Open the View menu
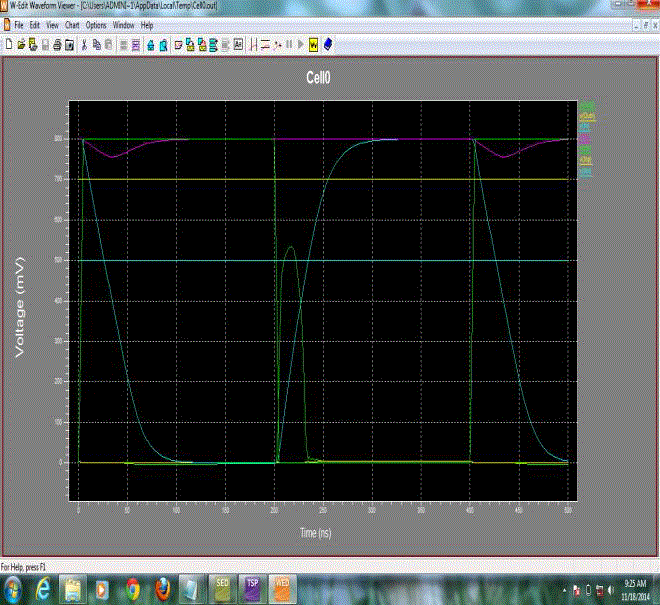 [53, 24]
